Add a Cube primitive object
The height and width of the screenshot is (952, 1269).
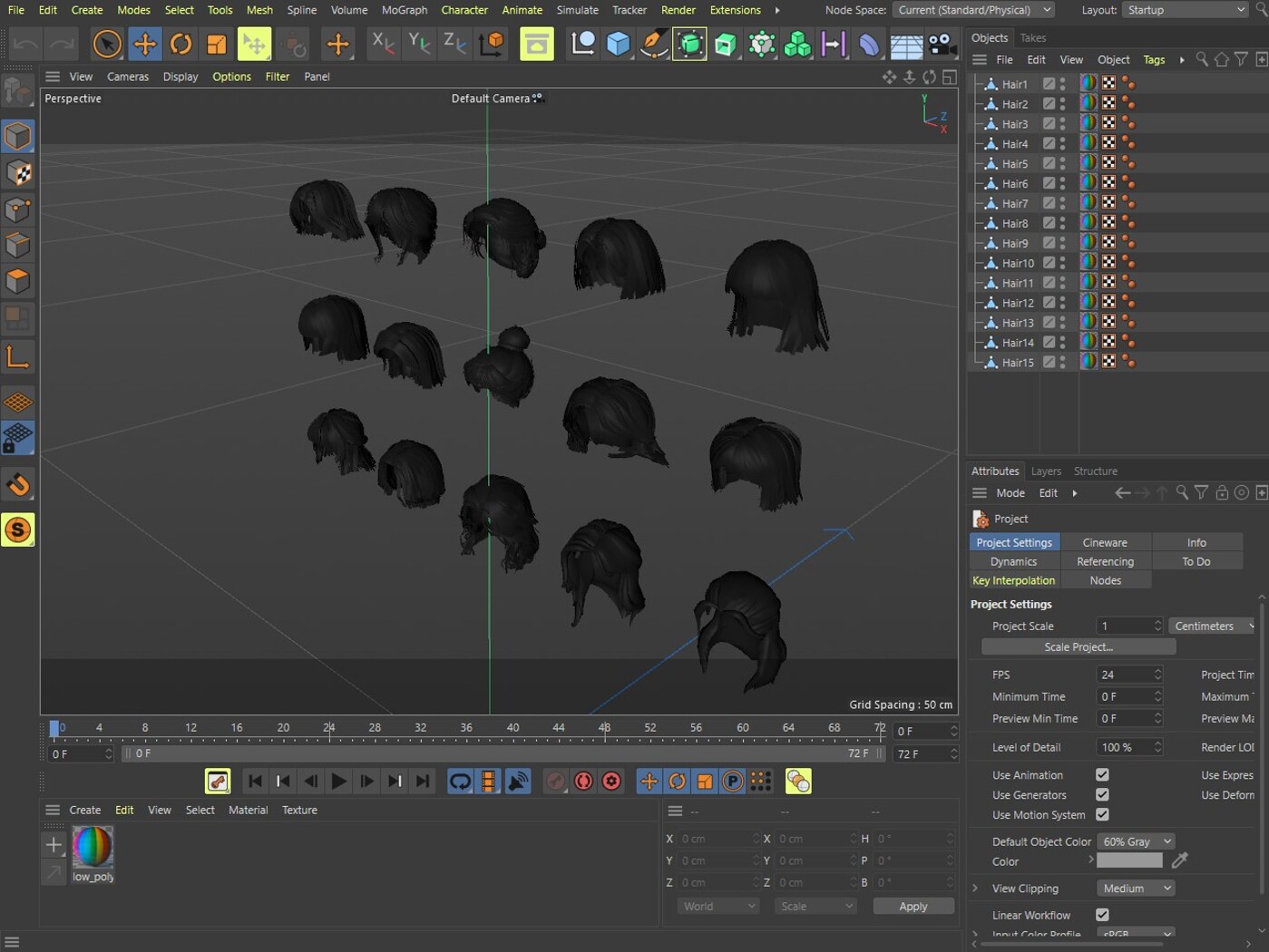(618, 44)
